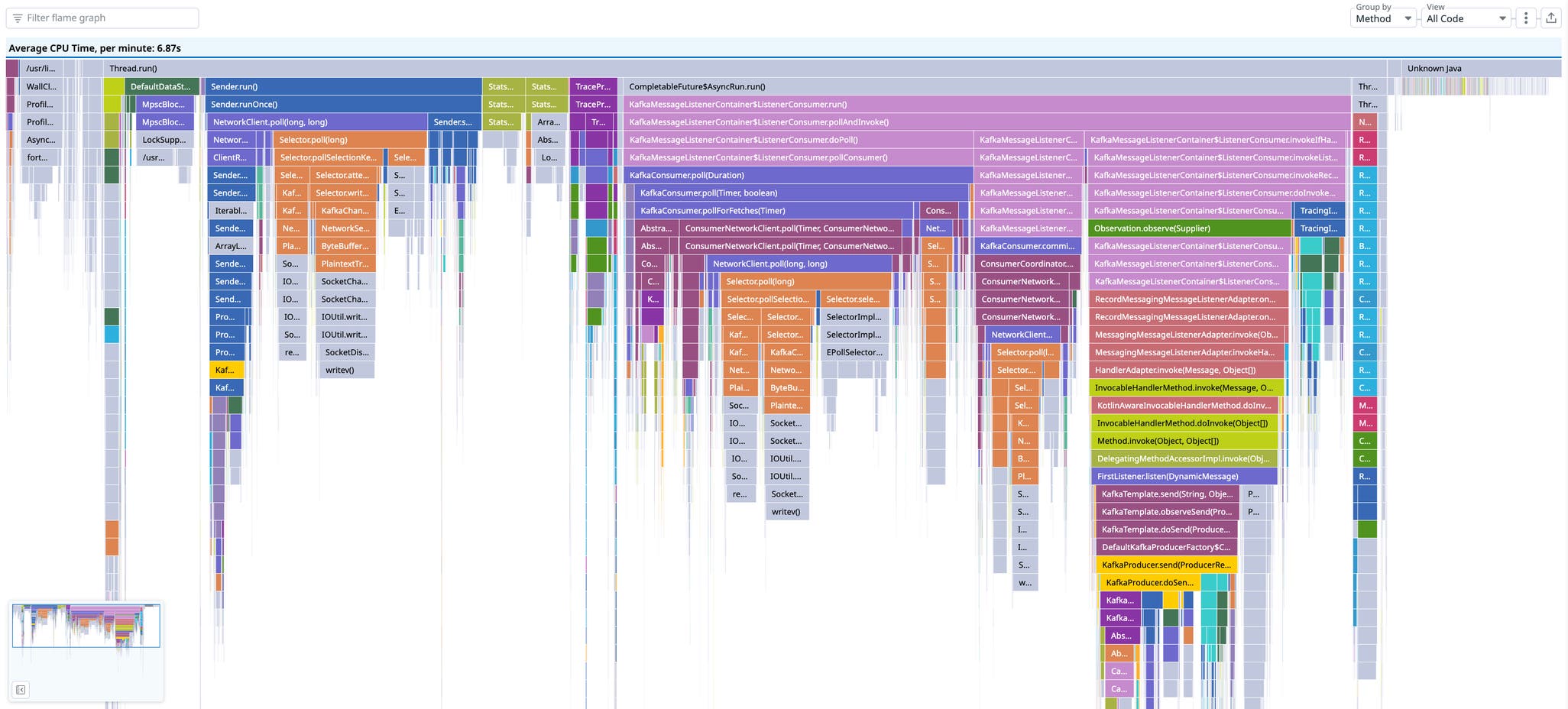Collapse the minimap panel icon
The width and height of the screenshot is (1568, 709).
(21, 690)
